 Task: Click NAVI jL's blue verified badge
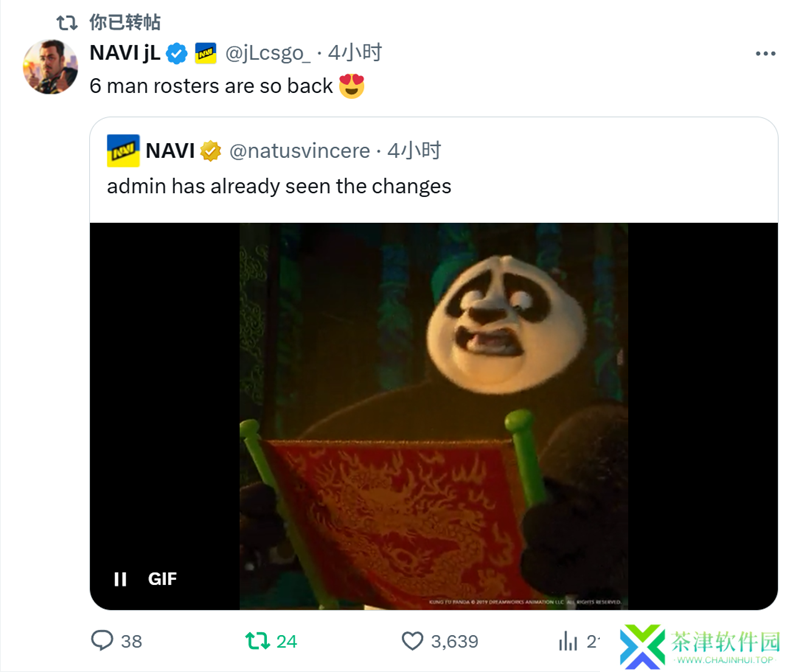pos(177,54)
